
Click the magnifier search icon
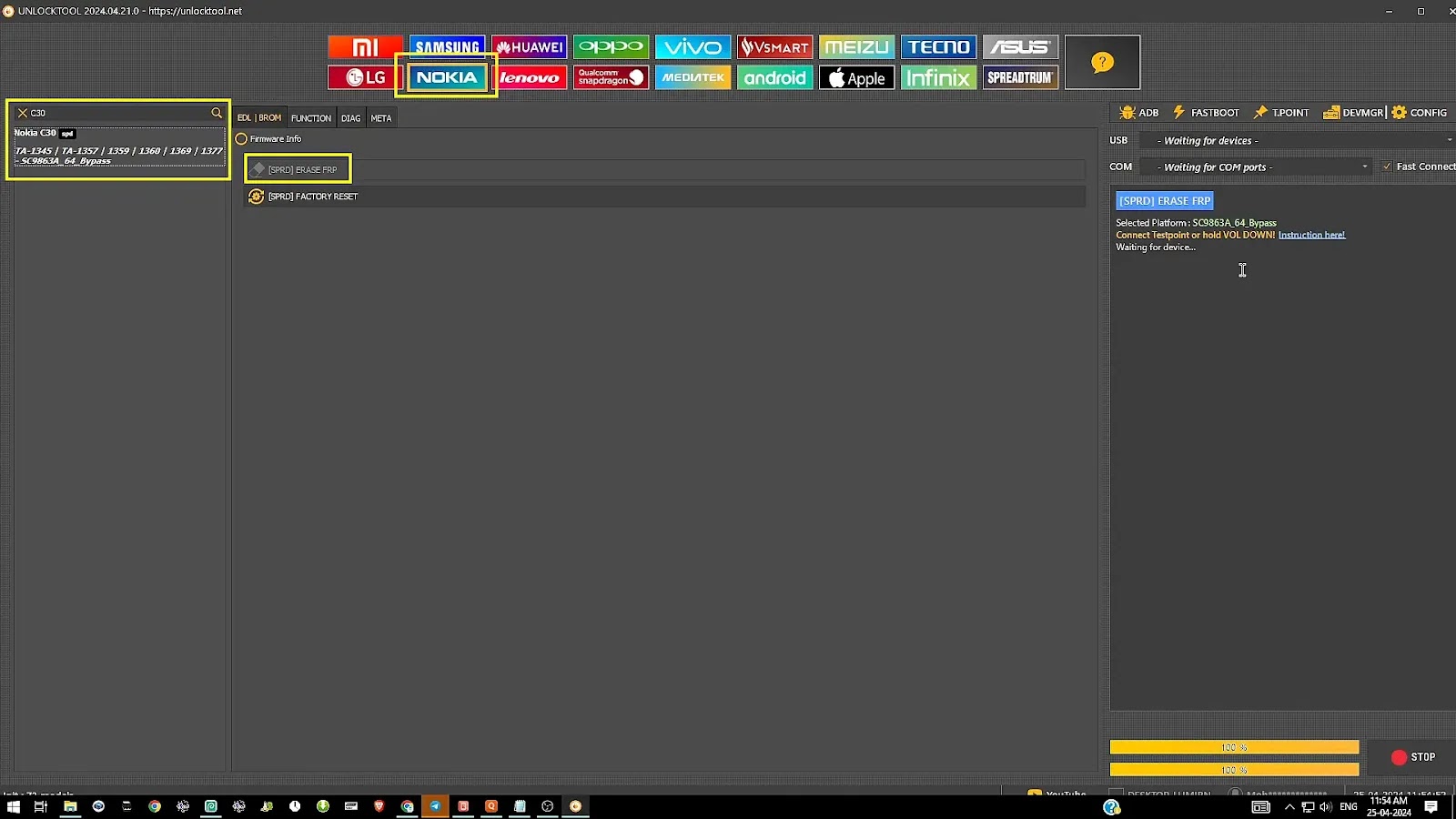tap(217, 113)
